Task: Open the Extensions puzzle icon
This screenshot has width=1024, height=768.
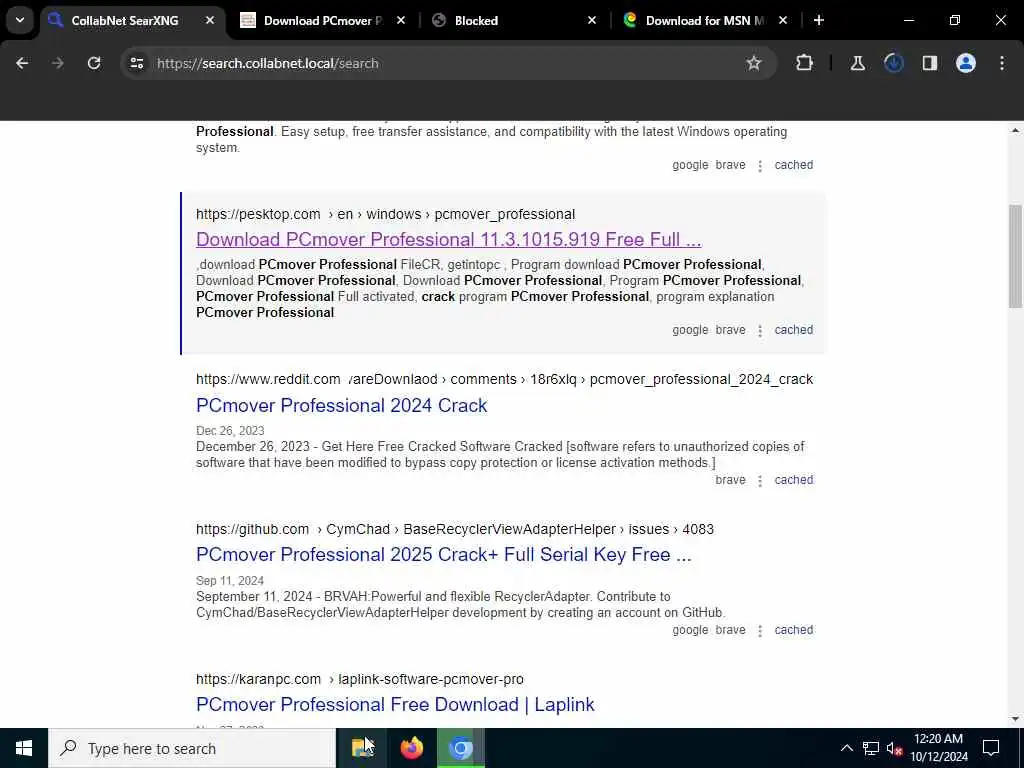Action: 805,63
